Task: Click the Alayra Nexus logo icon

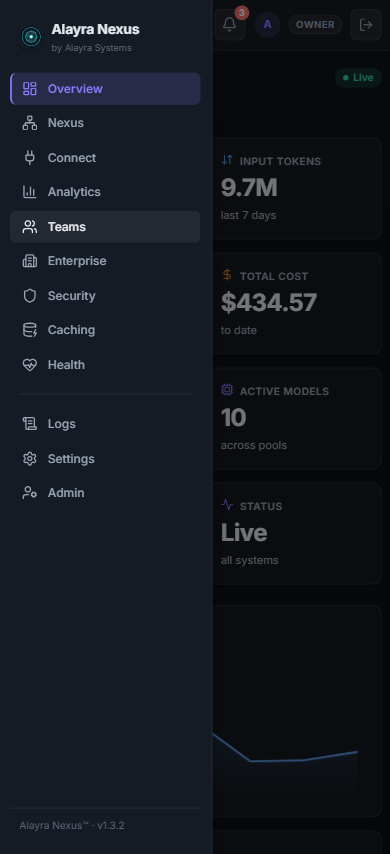Action: coord(31,37)
